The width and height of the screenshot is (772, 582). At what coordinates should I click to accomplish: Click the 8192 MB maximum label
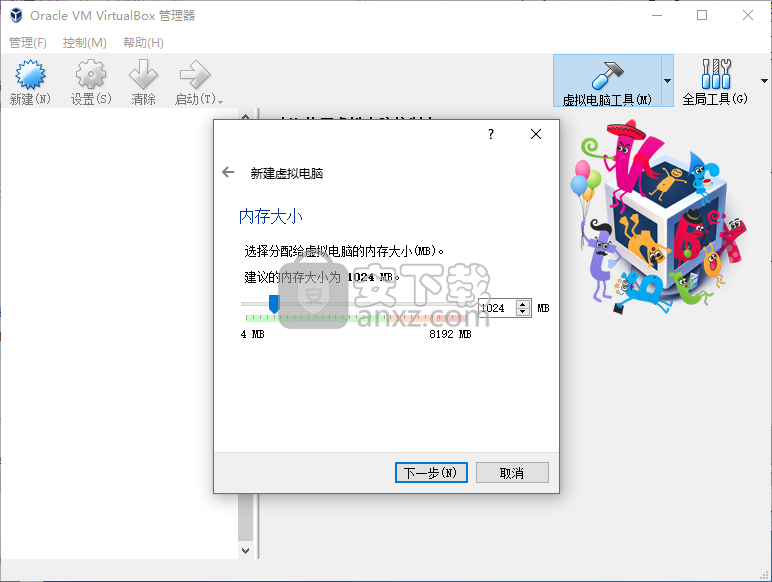(450, 334)
